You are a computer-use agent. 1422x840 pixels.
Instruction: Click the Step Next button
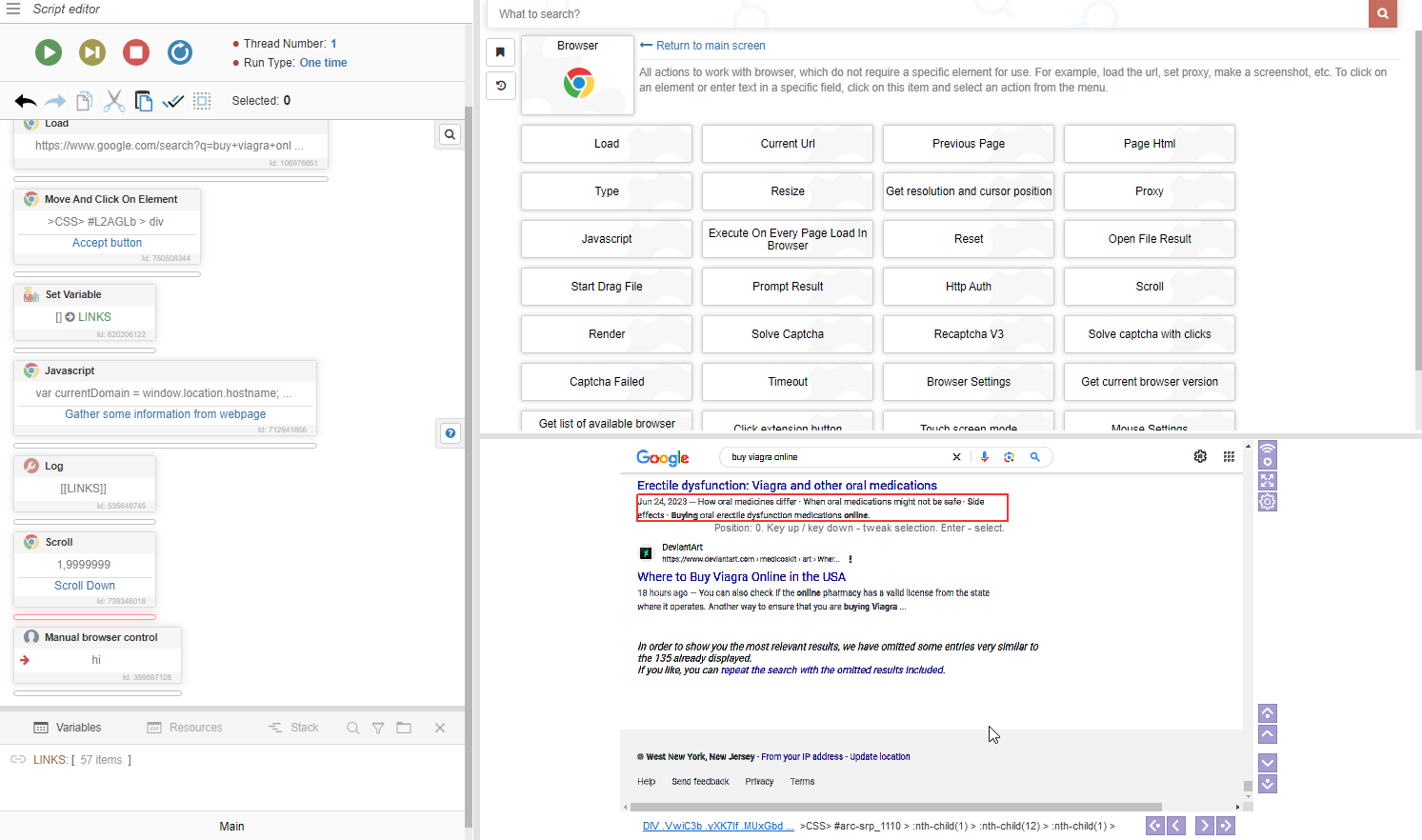coord(92,52)
